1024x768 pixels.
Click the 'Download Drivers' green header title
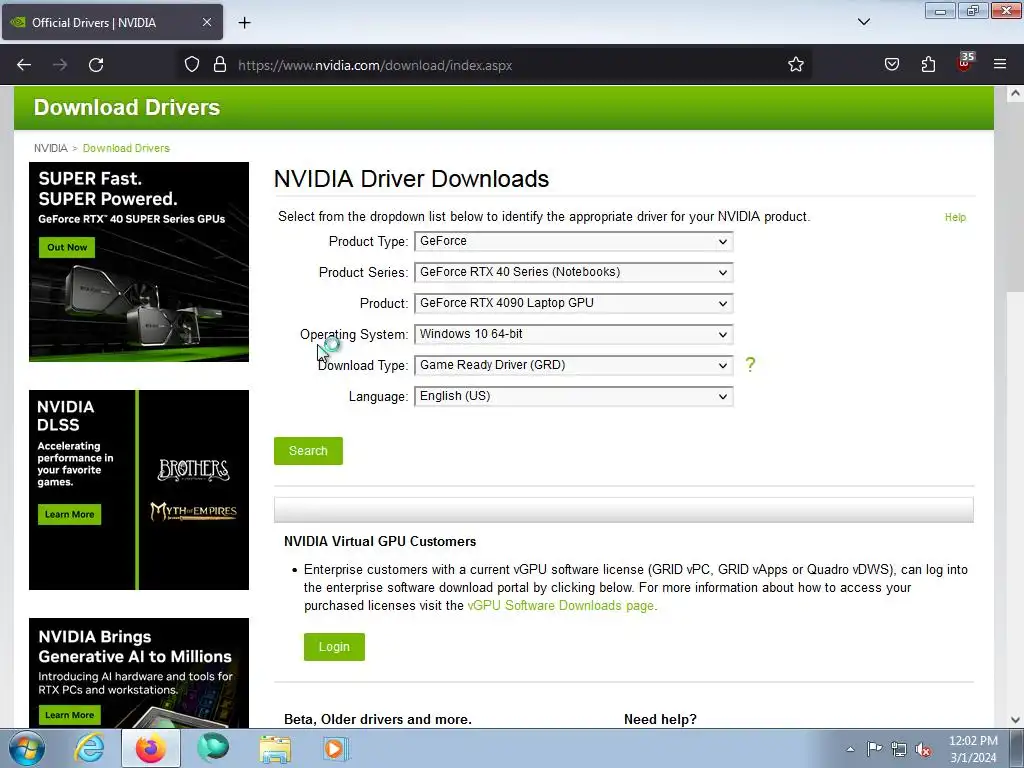pyautogui.click(x=127, y=108)
